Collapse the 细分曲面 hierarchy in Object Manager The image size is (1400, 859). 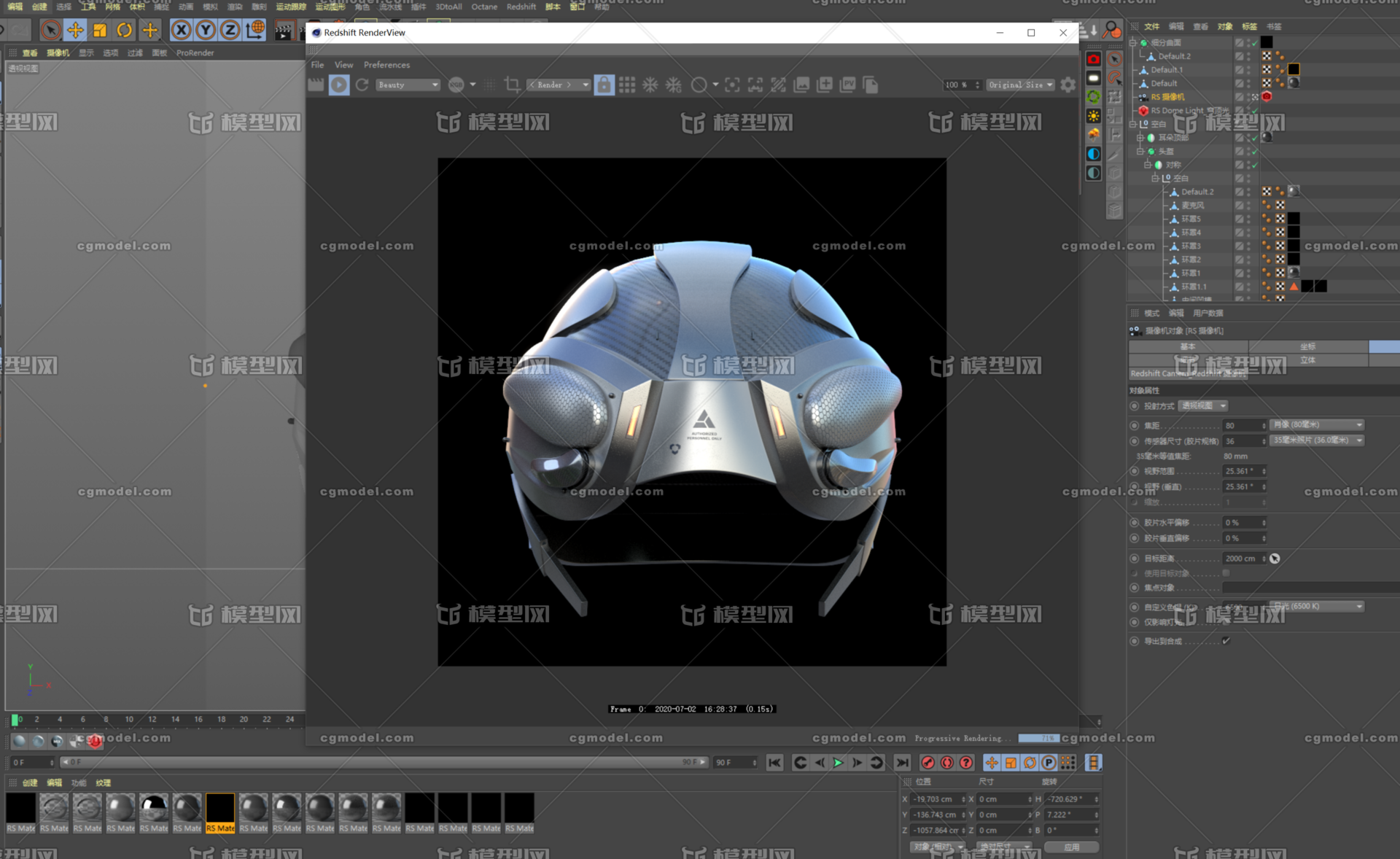click(1133, 42)
